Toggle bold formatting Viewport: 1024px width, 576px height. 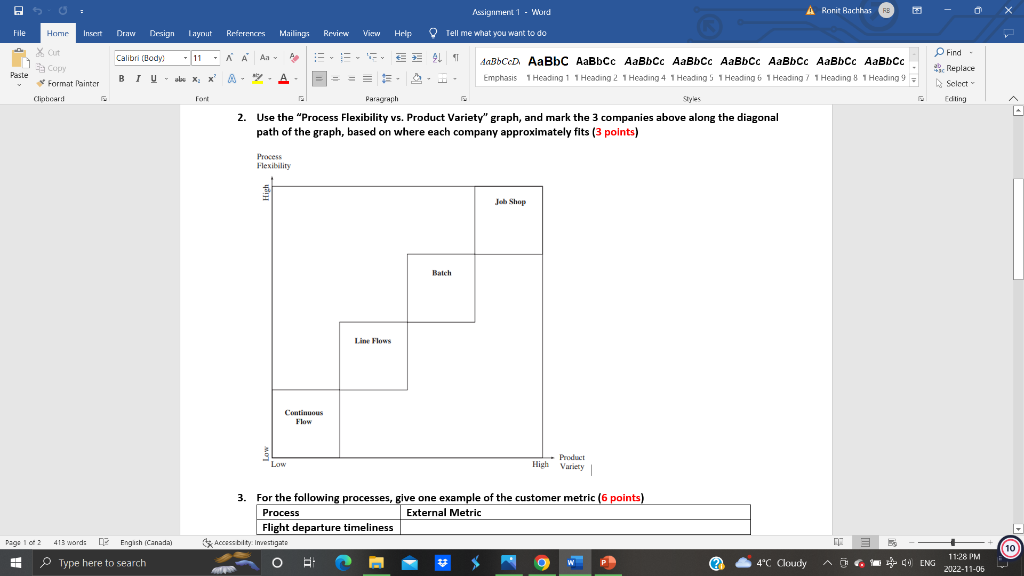click(x=121, y=78)
